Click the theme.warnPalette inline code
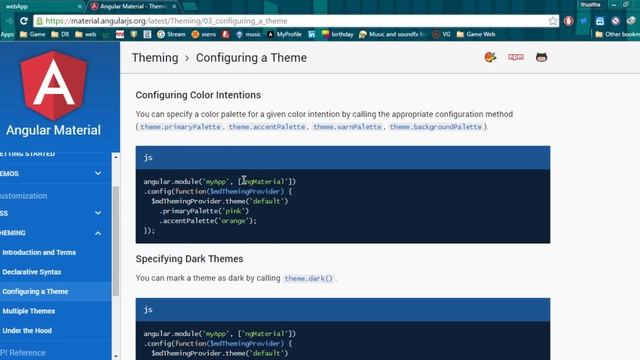This screenshot has width=640, height=360. (x=347, y=127)
